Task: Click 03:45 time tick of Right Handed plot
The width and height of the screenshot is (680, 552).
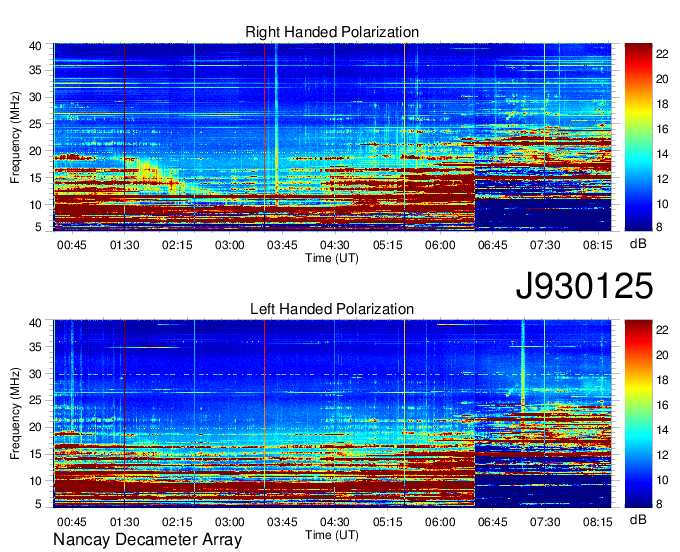Action: click(282, 245)
